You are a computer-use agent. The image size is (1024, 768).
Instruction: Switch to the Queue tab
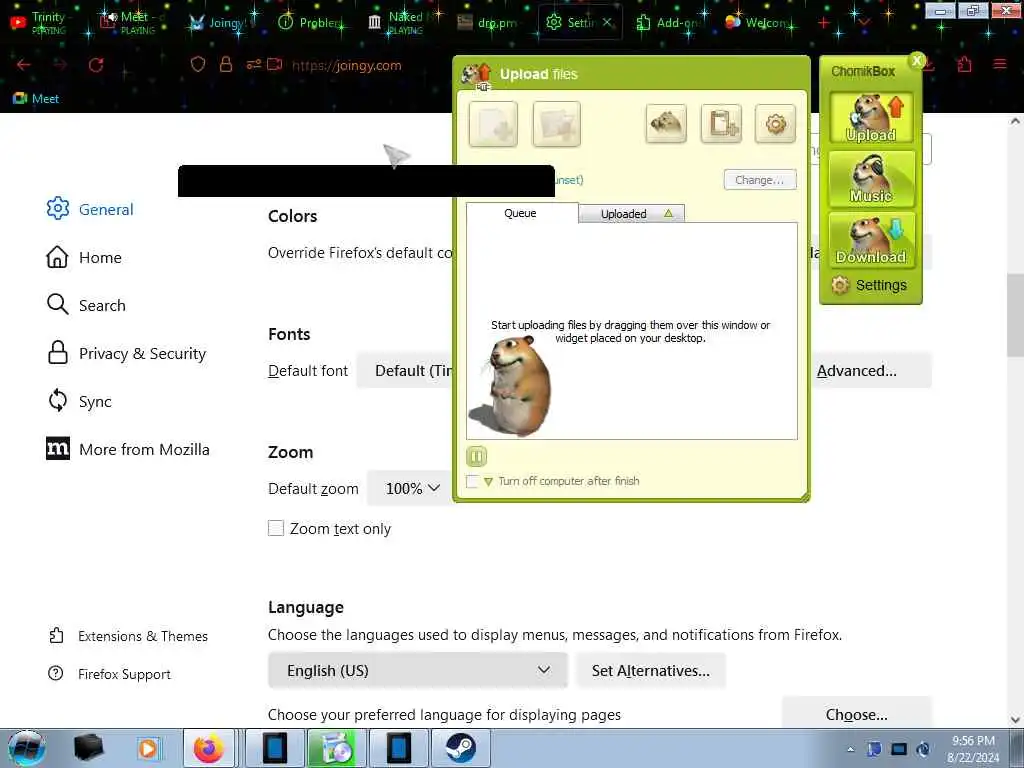pyautogui.click(x=521, y=214)
